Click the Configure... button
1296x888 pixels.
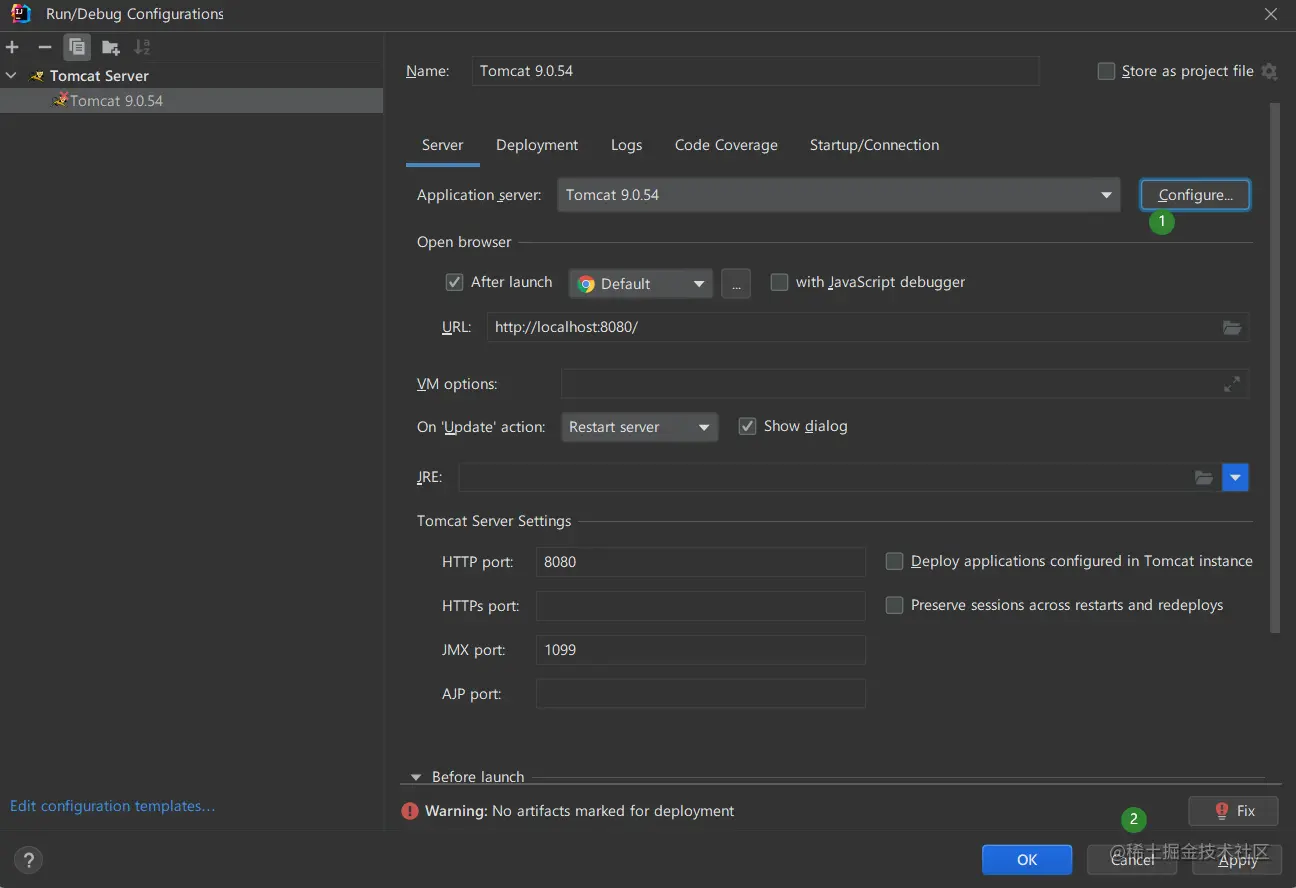tap(1195, 195)
